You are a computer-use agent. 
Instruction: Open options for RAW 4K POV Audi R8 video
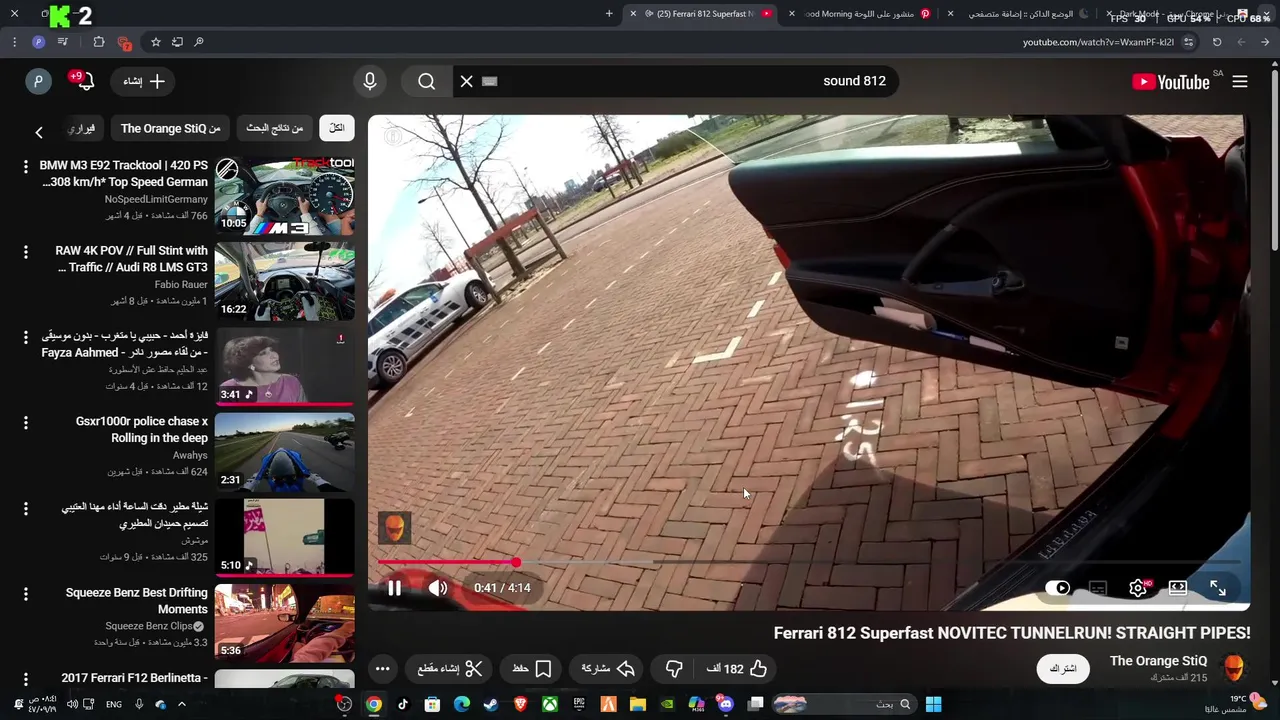[x=26, y=253]
